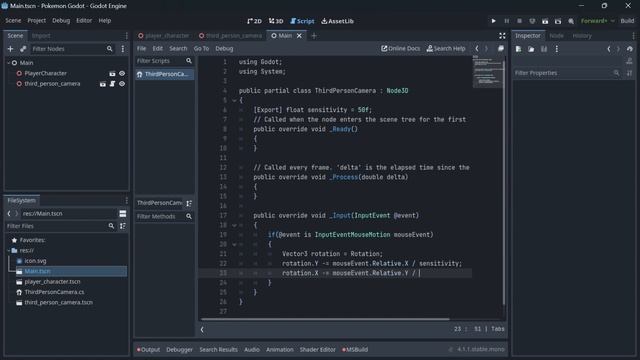Screen dimensions: 640x360
Task: Fold the _Input method at line 18
Action: pyautogui.click(x=234, y=225)
